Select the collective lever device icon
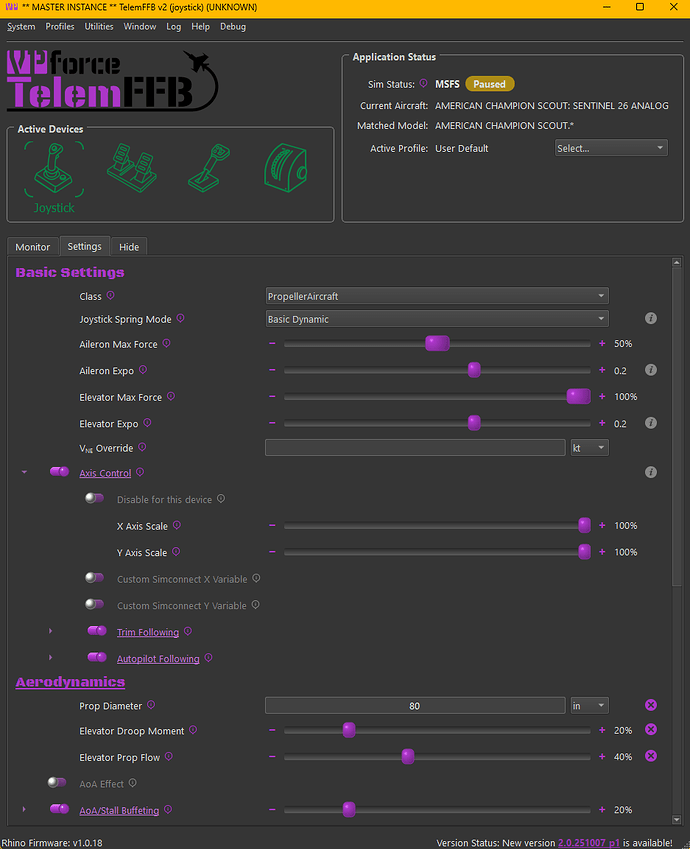The width and height of the screenshot is (690, 849). pos(208,167)
